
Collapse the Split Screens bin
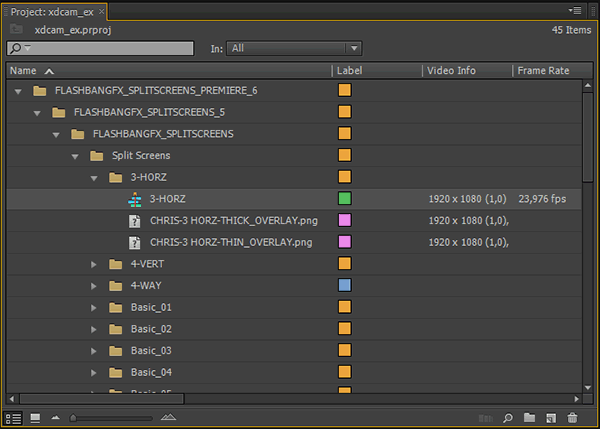click(x=75, y=156)
